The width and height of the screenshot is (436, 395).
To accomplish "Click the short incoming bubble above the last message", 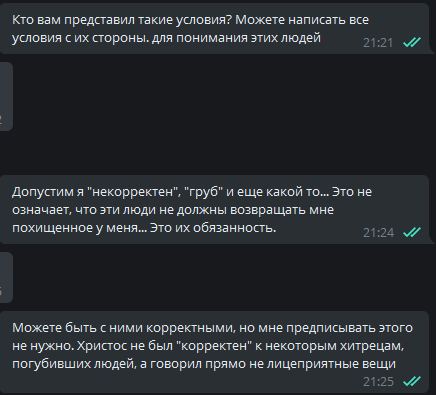I will 6,277.
